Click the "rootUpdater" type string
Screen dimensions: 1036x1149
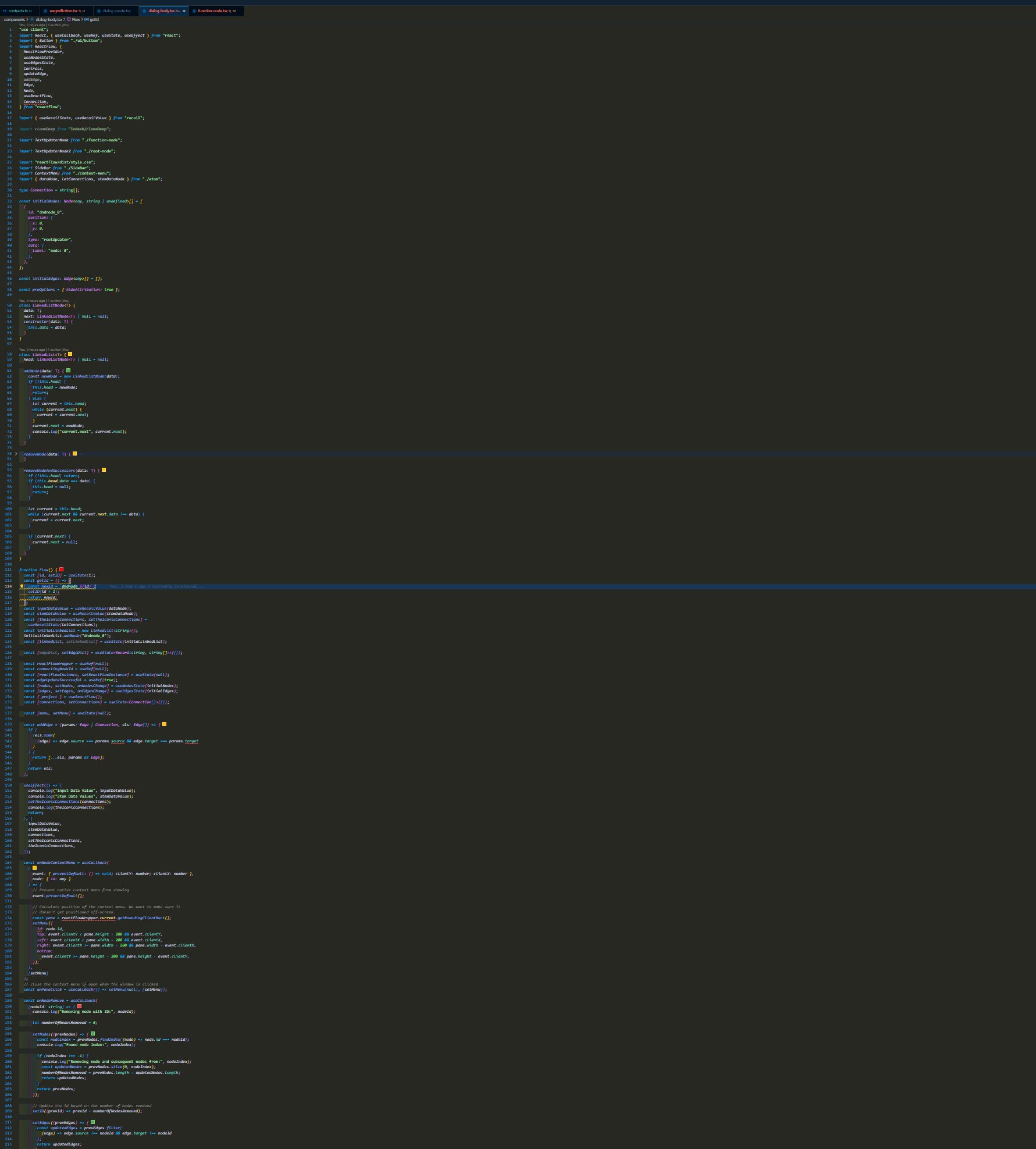pyautogui.click(x=55, y=240)
